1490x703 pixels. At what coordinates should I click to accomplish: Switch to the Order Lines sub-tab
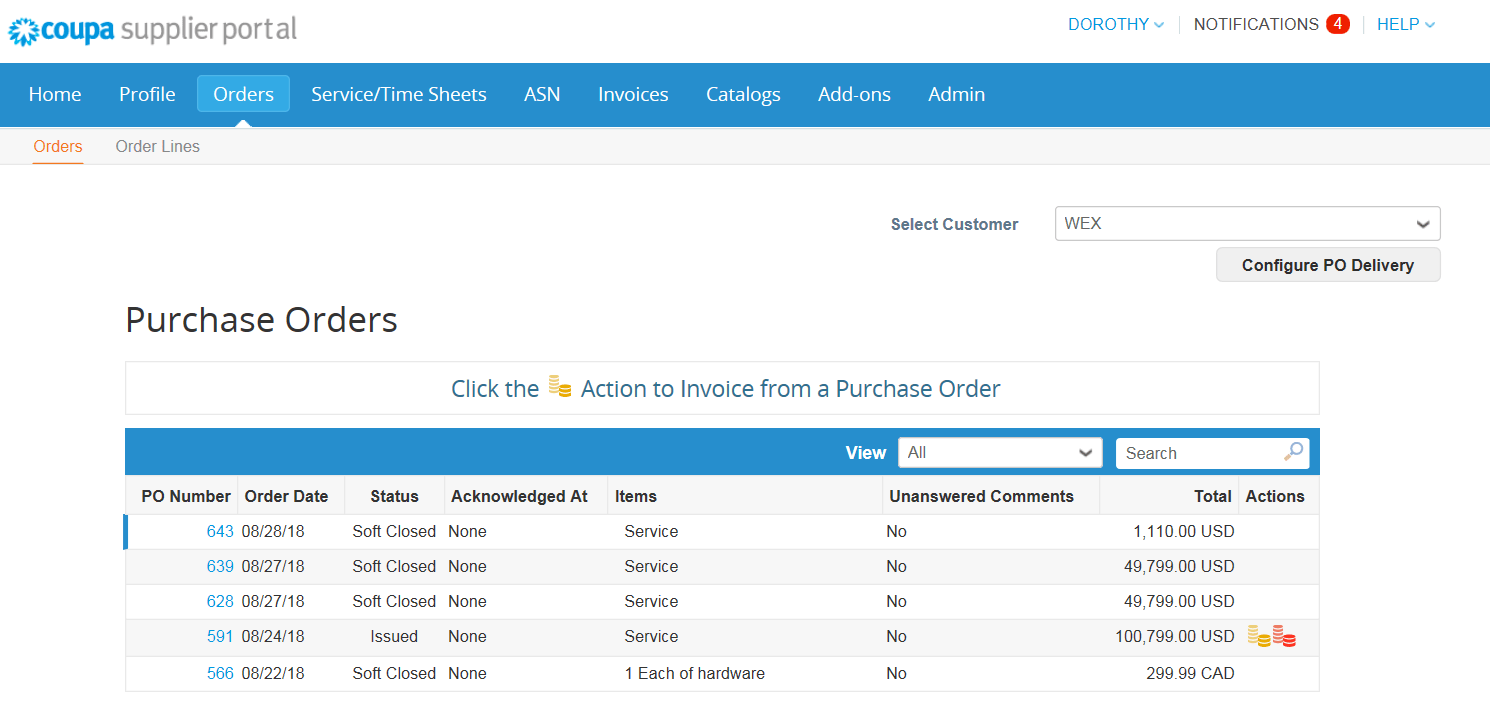(158, 146)
